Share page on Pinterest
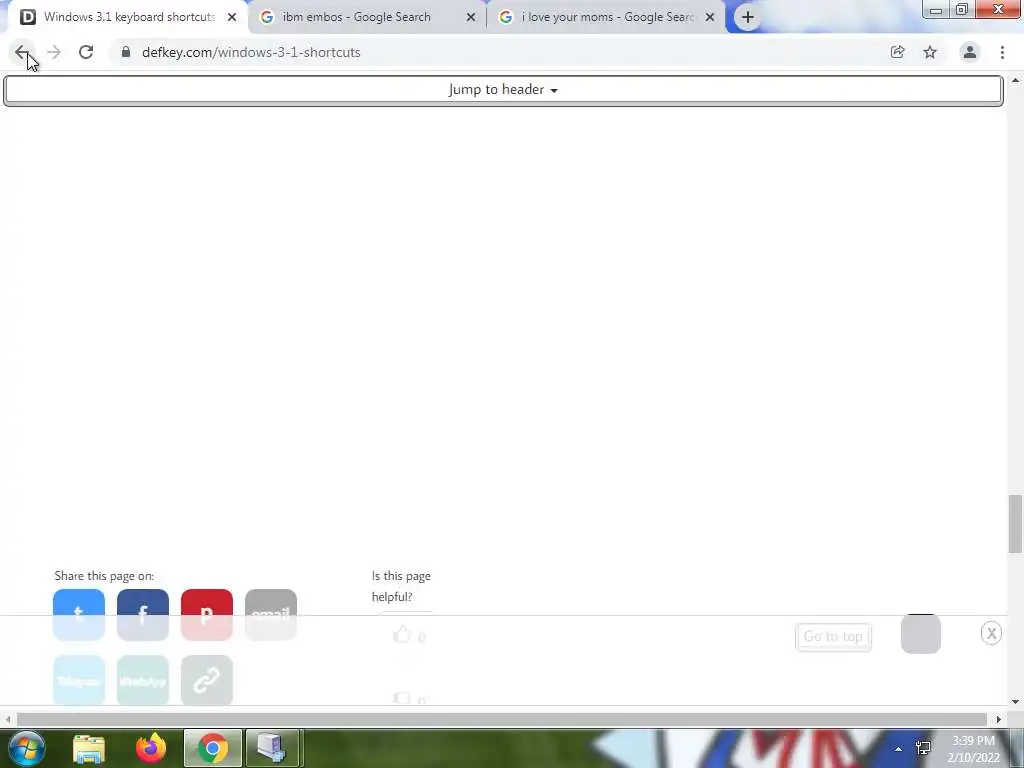The image size is (1024, 768). (206, 615)
